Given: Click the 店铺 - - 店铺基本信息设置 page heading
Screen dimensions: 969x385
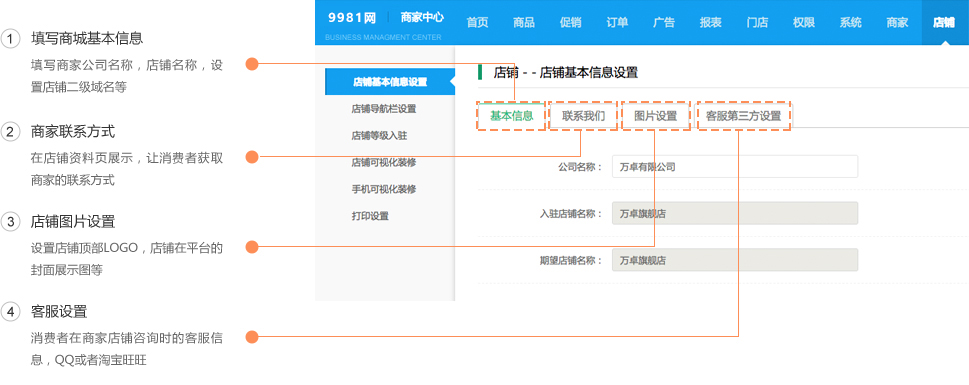Looking at the screenshot, I should [x=565, y=72].
